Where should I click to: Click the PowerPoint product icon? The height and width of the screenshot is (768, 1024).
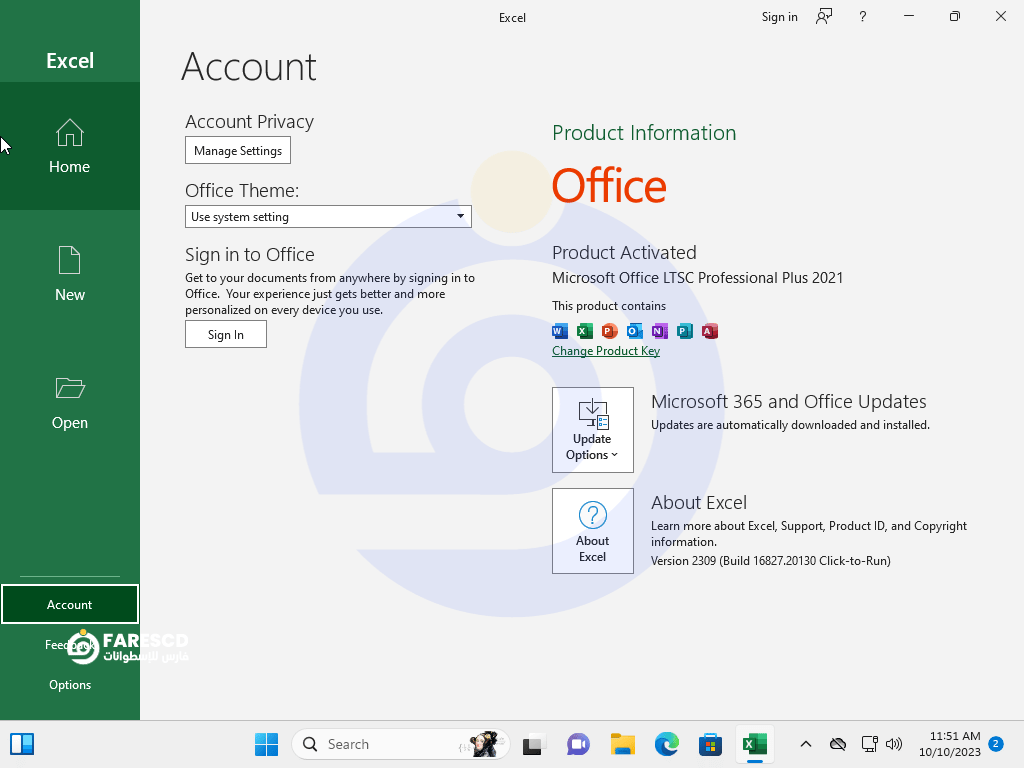pyautogui.click(x=609, y=331)
